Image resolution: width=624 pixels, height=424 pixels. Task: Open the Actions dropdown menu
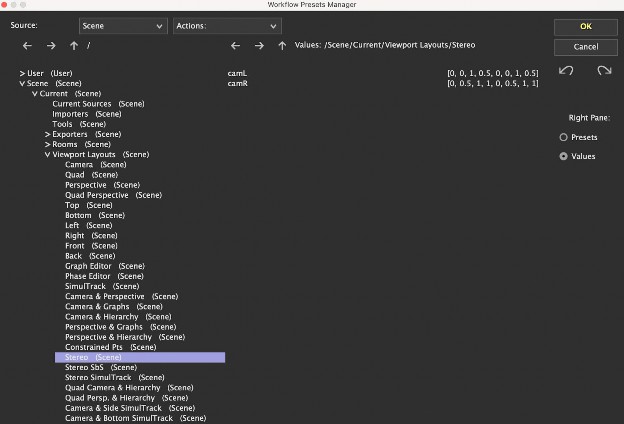(225, 26)
